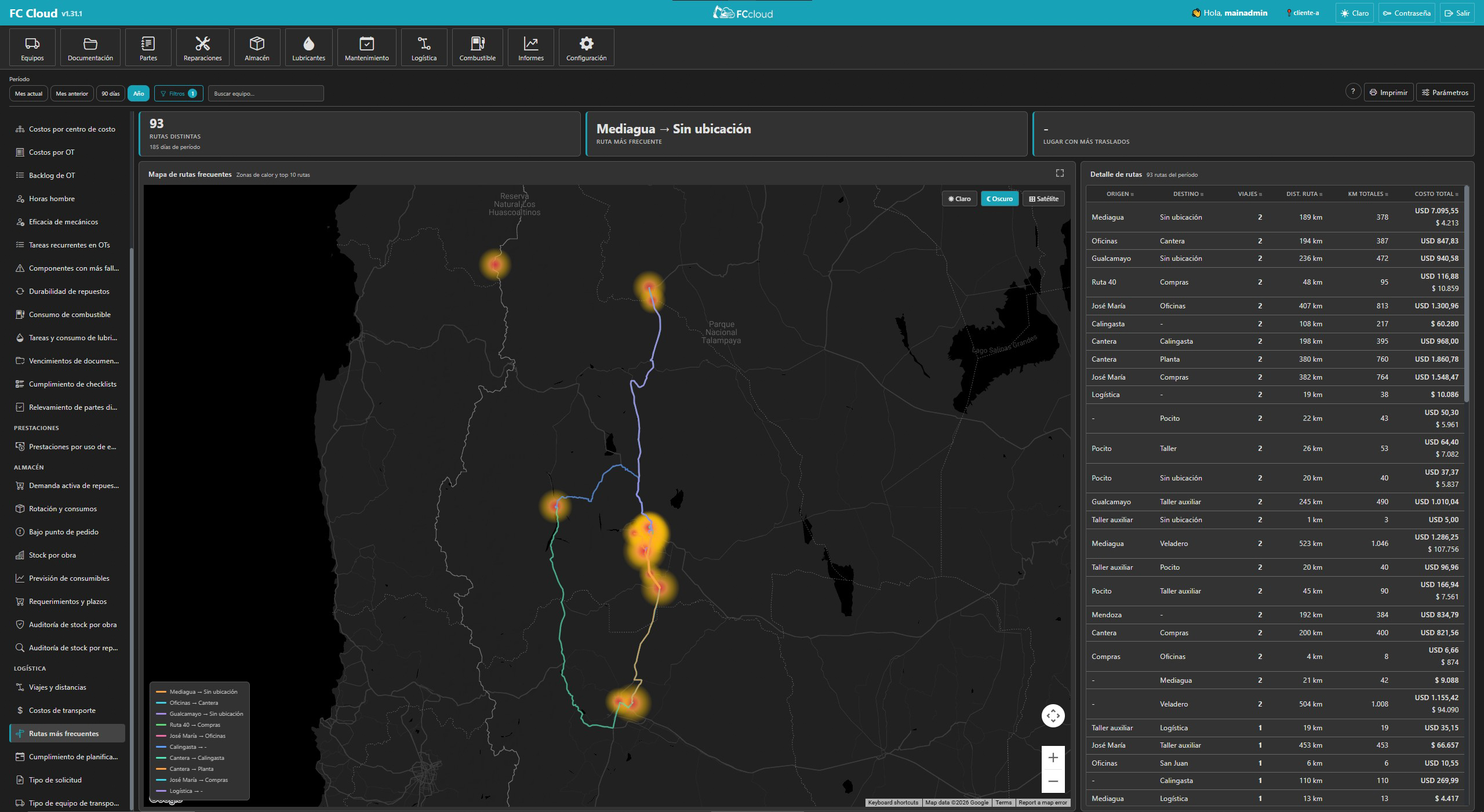
Task: Click the 93 Rutas Distintas summary card
Action: pos(360,134)
